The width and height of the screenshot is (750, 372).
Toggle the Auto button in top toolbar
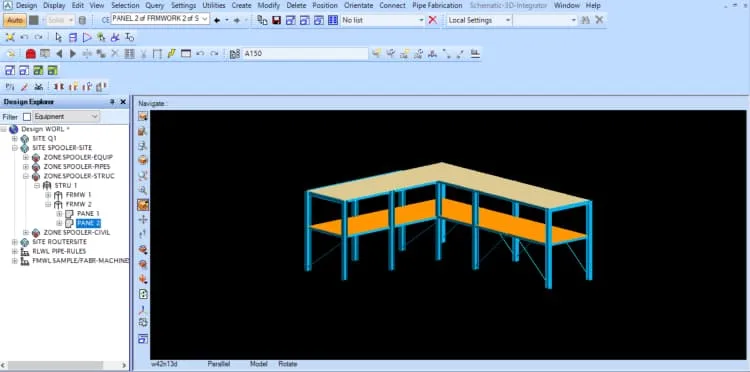[15, 20]
